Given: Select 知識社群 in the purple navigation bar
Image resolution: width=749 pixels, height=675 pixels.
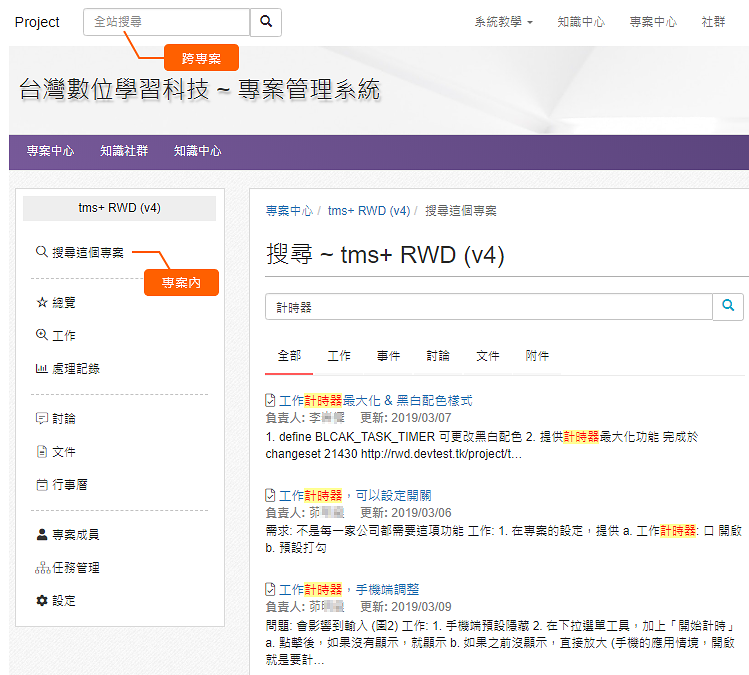Looking at the screenshot, I should pyautogui.click(x=124, y=151).
